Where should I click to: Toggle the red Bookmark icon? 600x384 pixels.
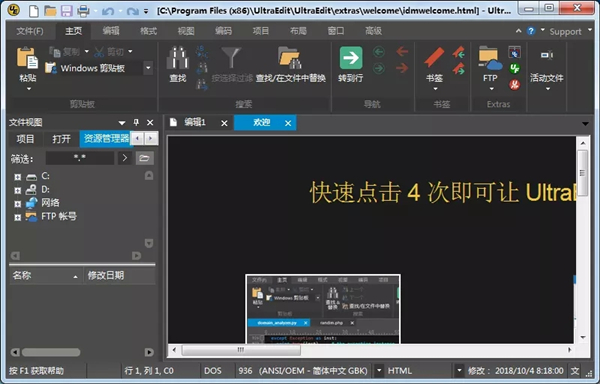[x=434, y=57]
